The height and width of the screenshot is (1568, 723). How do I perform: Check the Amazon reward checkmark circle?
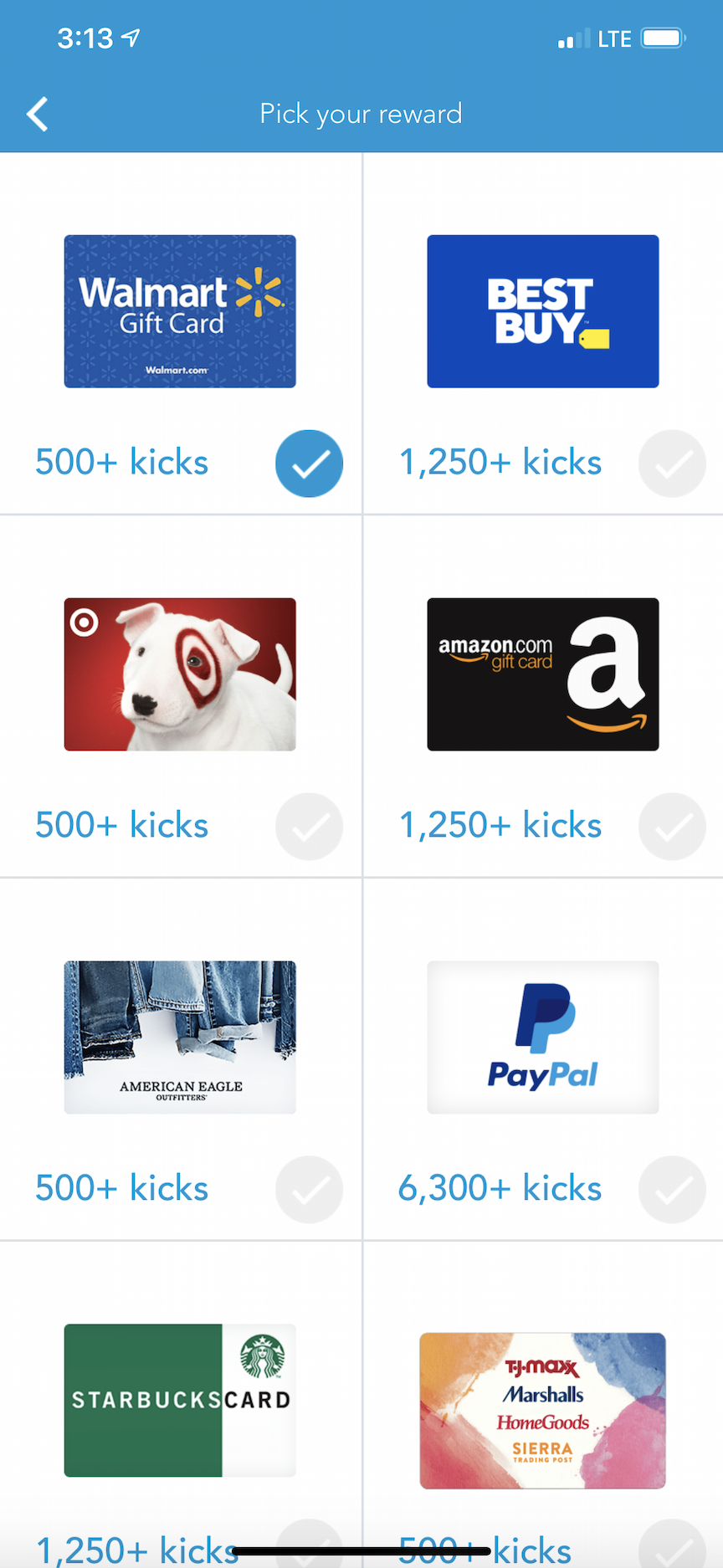673,827
